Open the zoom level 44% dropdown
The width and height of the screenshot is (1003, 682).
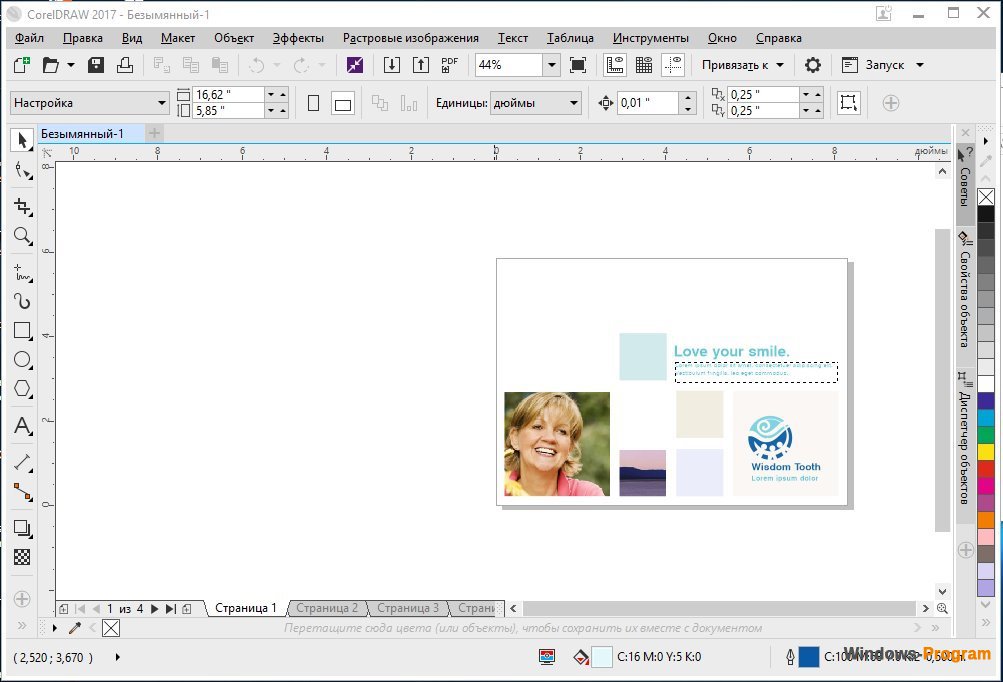coord(551,65)
